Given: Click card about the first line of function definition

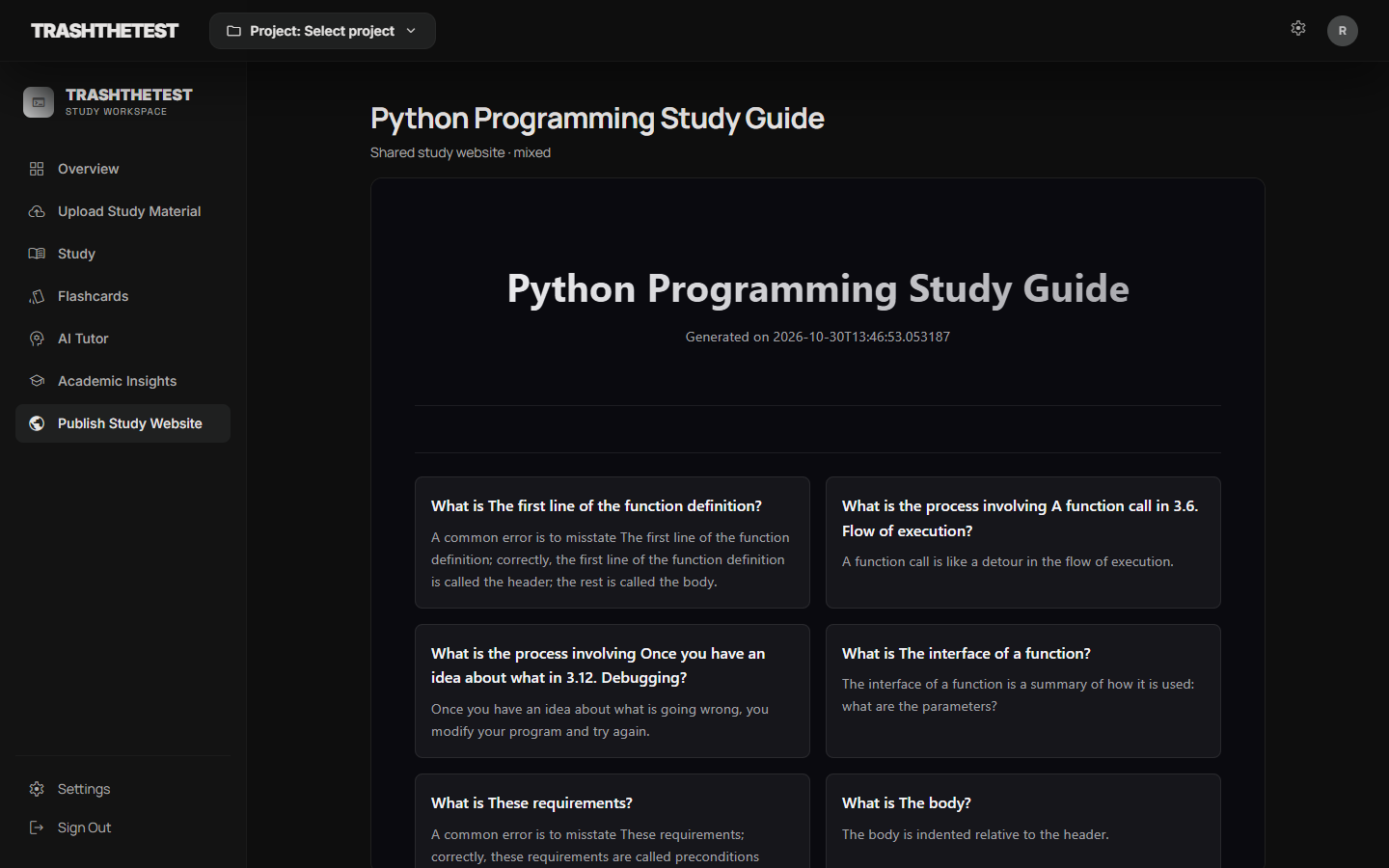Looking at the screenshot, I should point(613,542).
